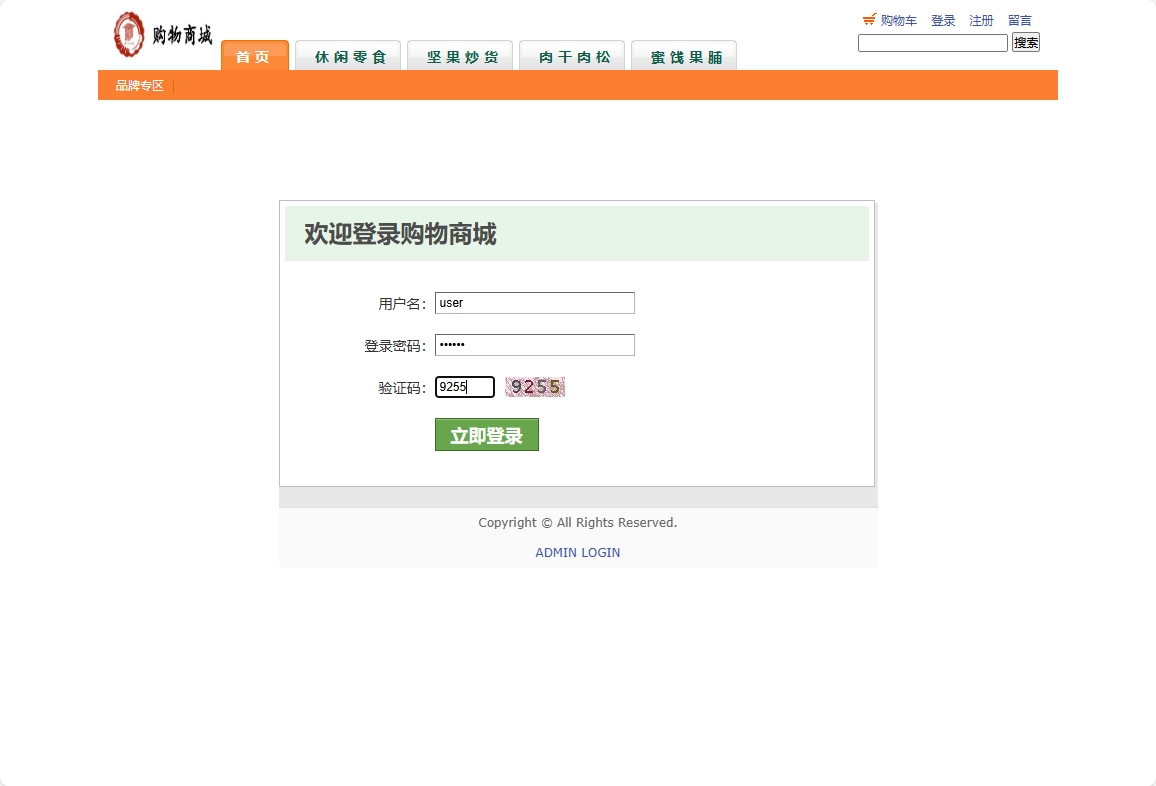
Task: Click the 登录 login link
Action: click(943, 20)
